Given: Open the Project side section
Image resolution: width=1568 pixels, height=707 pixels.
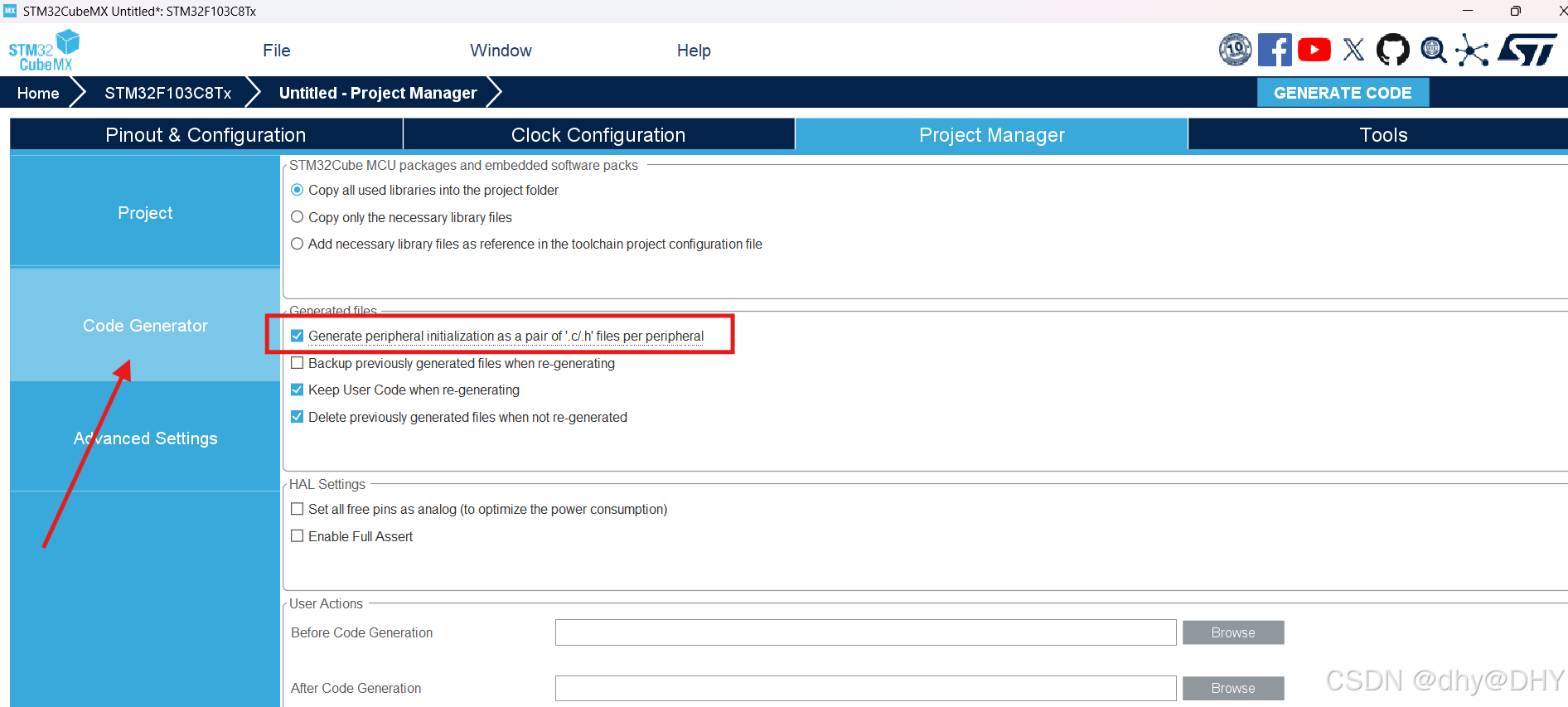Looking at the screenshot, I should pyautogui.click(x=145, y=212).
